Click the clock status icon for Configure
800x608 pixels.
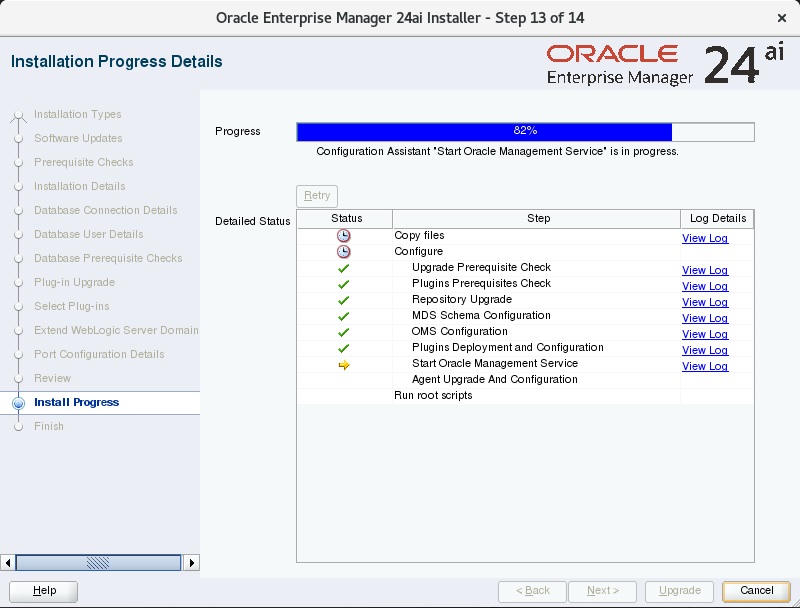343,251
